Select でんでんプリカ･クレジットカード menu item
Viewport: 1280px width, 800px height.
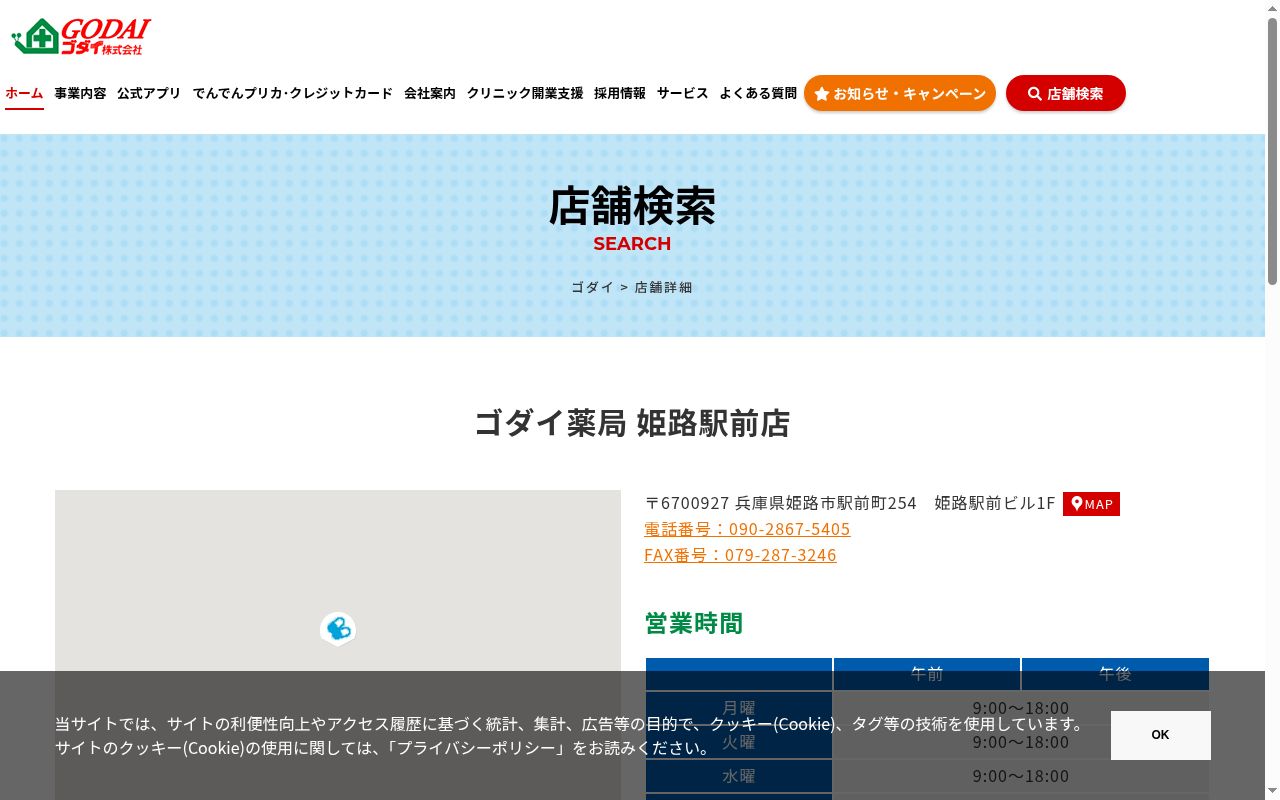293,93
